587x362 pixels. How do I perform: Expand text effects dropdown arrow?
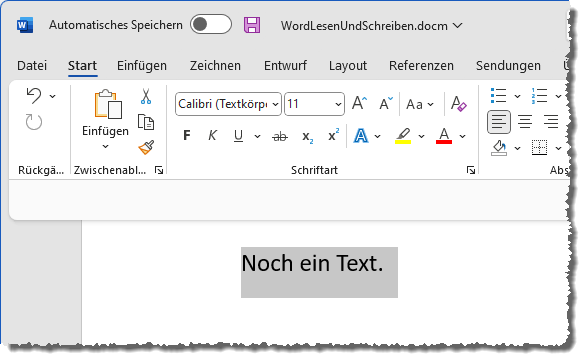click(378, 136)
